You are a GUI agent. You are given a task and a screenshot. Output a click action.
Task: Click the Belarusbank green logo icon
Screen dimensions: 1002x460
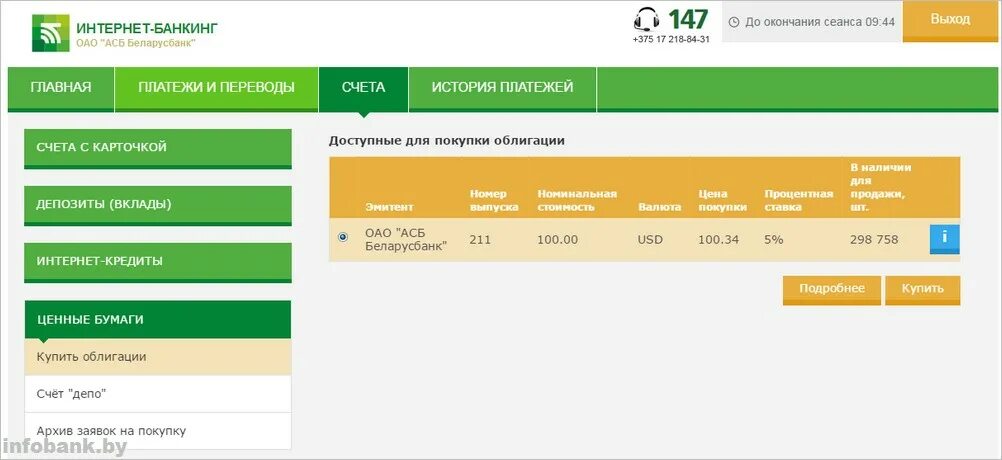point(50,33)
